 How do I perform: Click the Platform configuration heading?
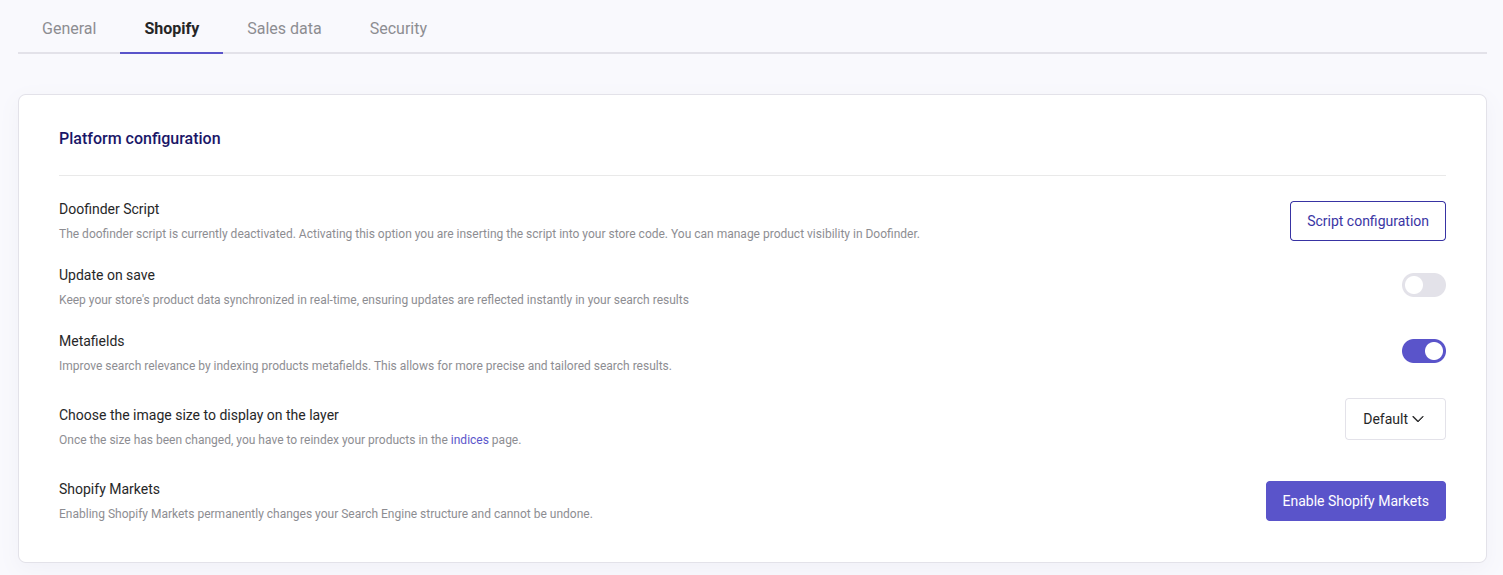click(x=140, y=139)
